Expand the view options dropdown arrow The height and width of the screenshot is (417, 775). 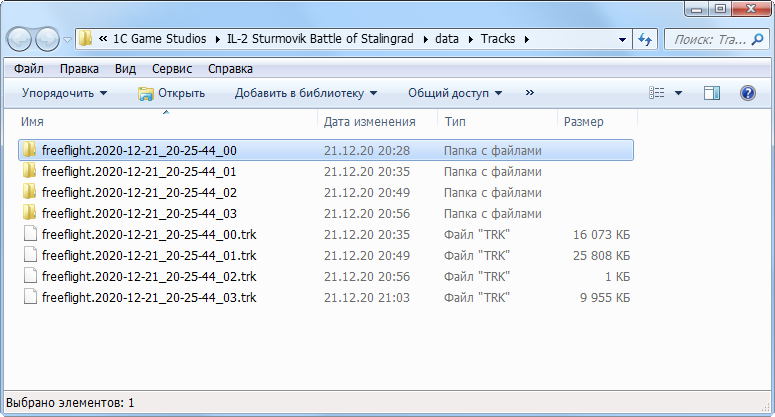pos(678,93)
